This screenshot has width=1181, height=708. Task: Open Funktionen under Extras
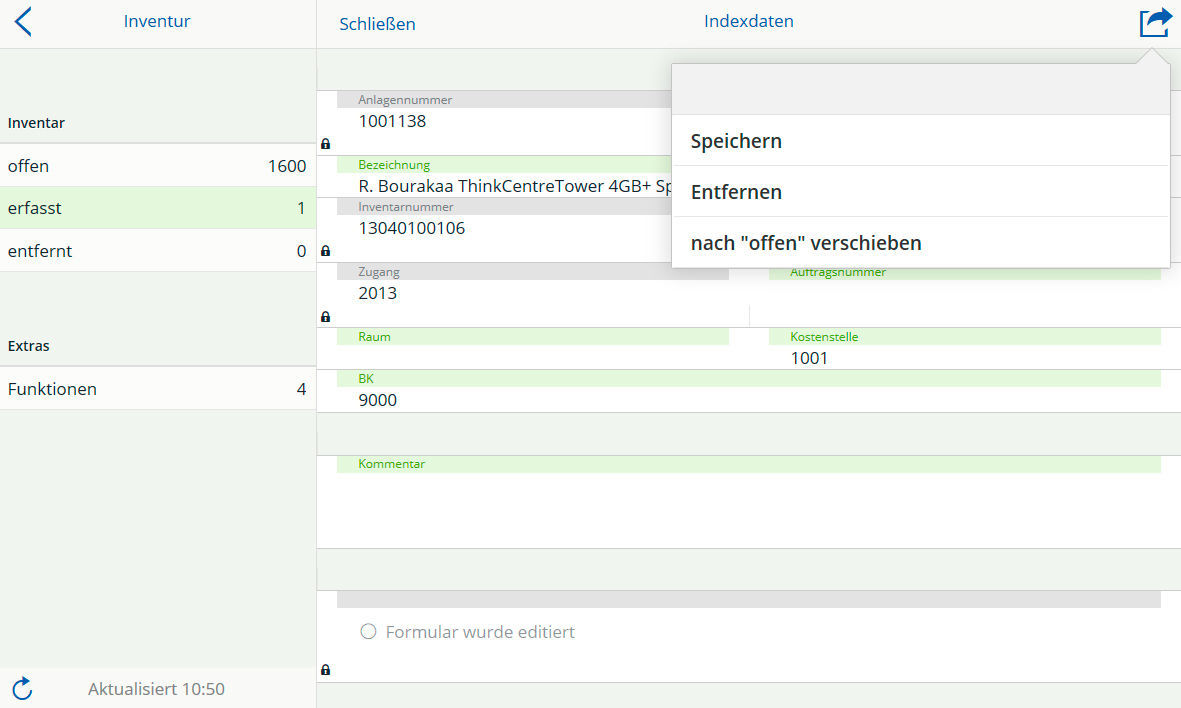(157, 389)
